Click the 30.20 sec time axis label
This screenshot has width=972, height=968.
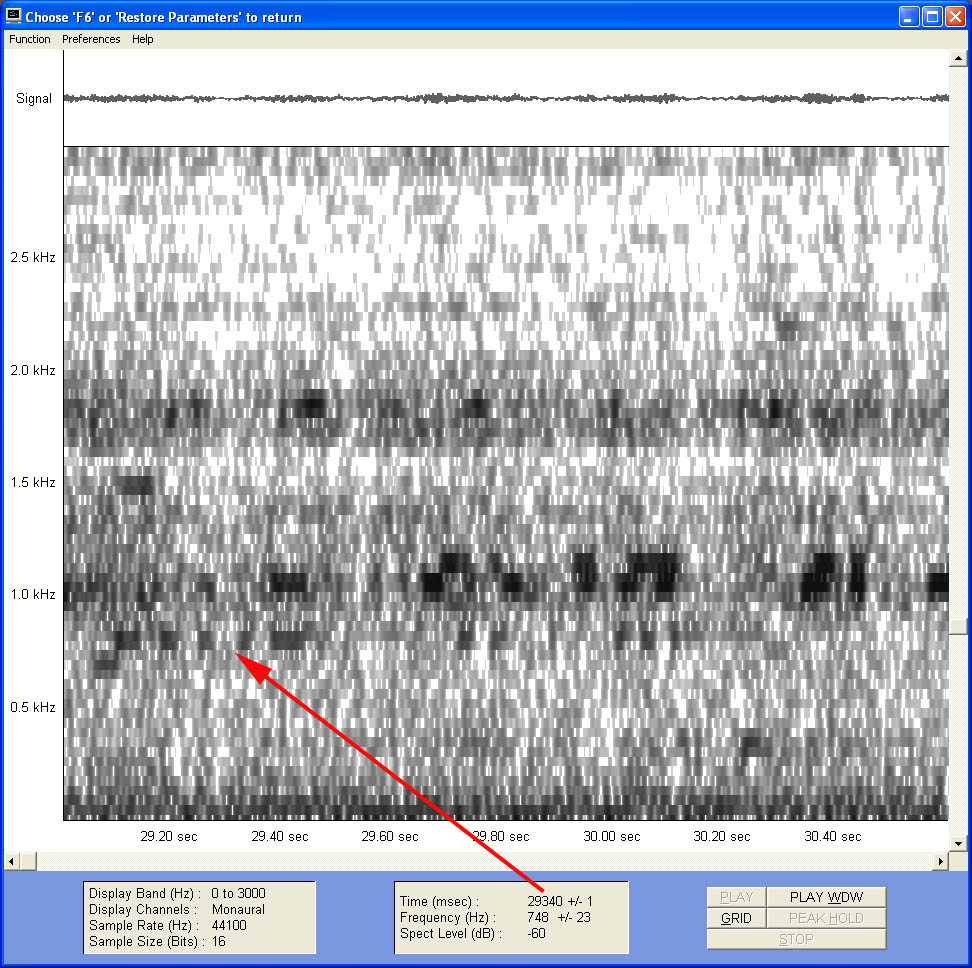coord(722,836)
